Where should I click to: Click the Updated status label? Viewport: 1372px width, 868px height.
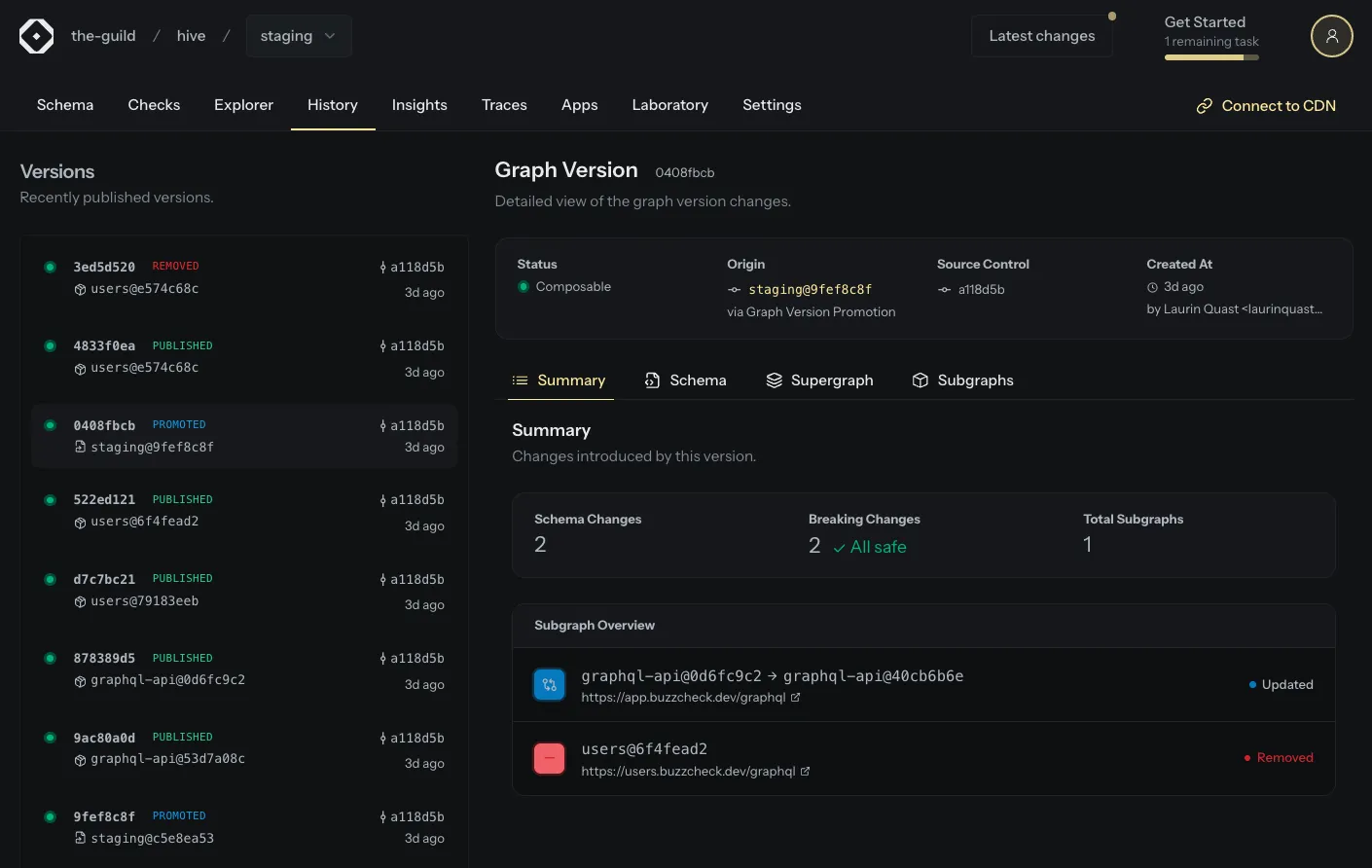point(1287,685)
